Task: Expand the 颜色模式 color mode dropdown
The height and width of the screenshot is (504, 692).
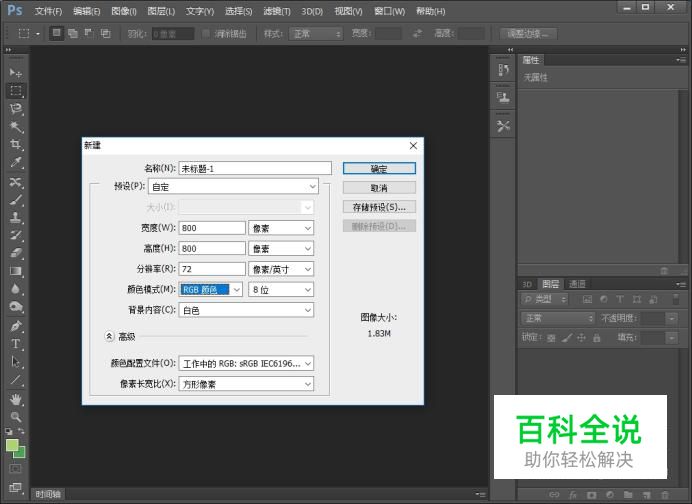Action: 236,290
